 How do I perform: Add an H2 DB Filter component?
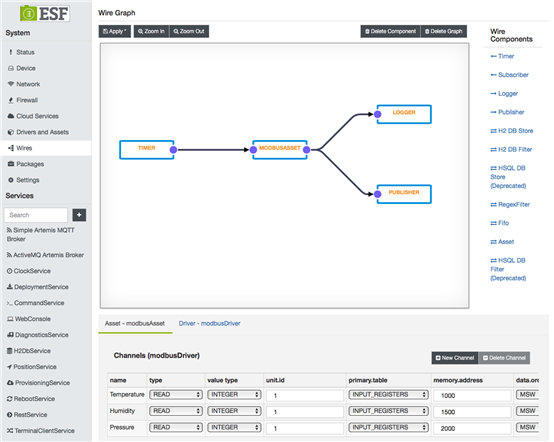point(511,149)
